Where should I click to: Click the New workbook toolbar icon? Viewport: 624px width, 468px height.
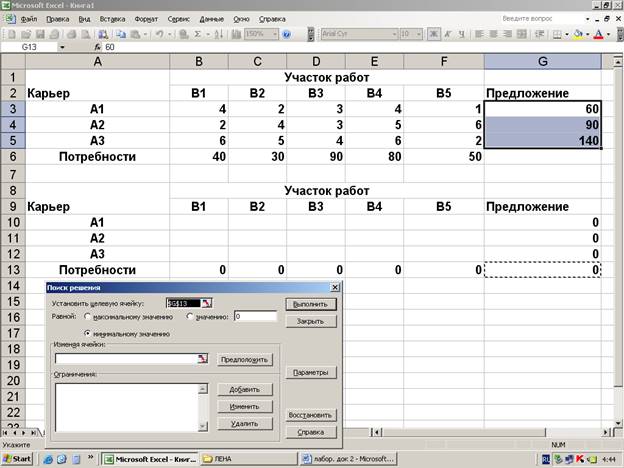pyautogui.click(x=12, y=35)
